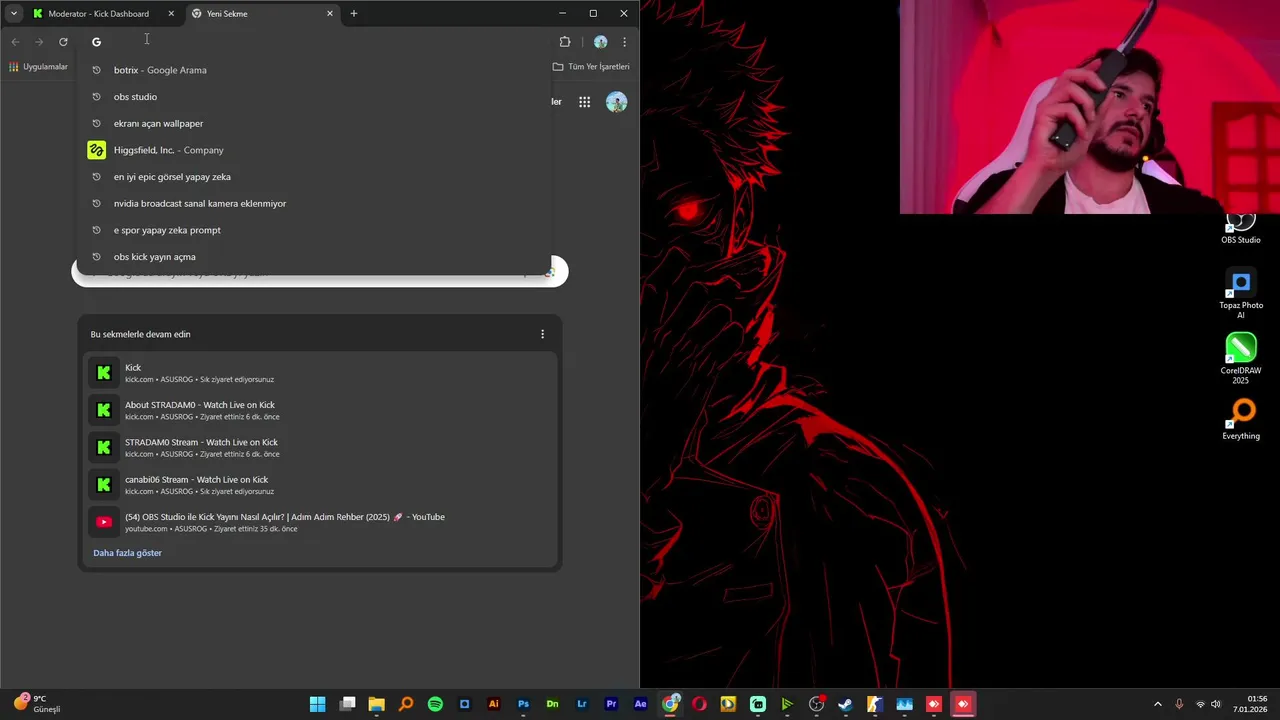
Task: Open Everything desktop shortcut
Action: [x=1241, y=420]
